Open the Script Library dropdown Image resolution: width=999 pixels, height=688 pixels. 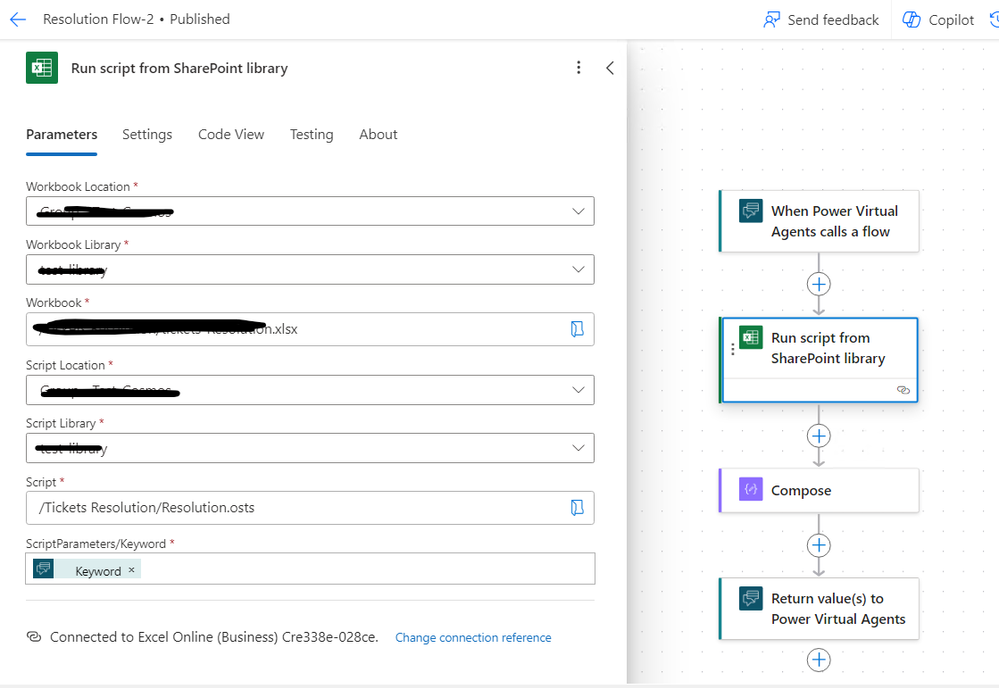(x=578, y=448)
